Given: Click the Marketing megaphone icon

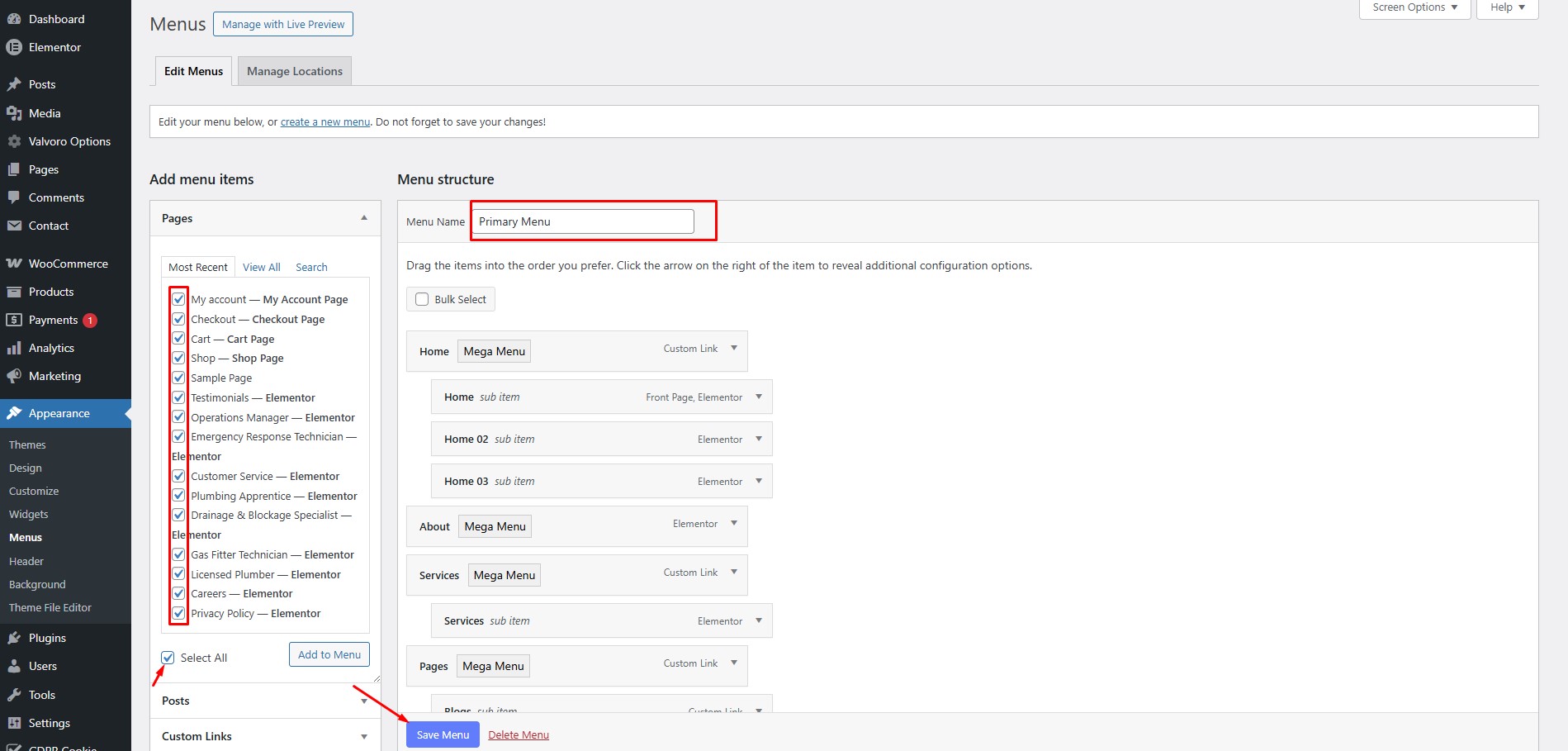Looking at the screenshot, I should click(14, 376).
